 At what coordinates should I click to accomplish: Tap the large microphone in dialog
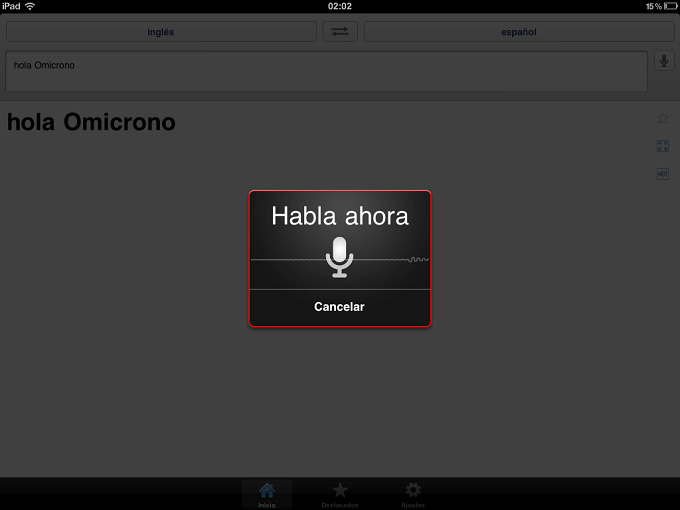click(340, 257)
